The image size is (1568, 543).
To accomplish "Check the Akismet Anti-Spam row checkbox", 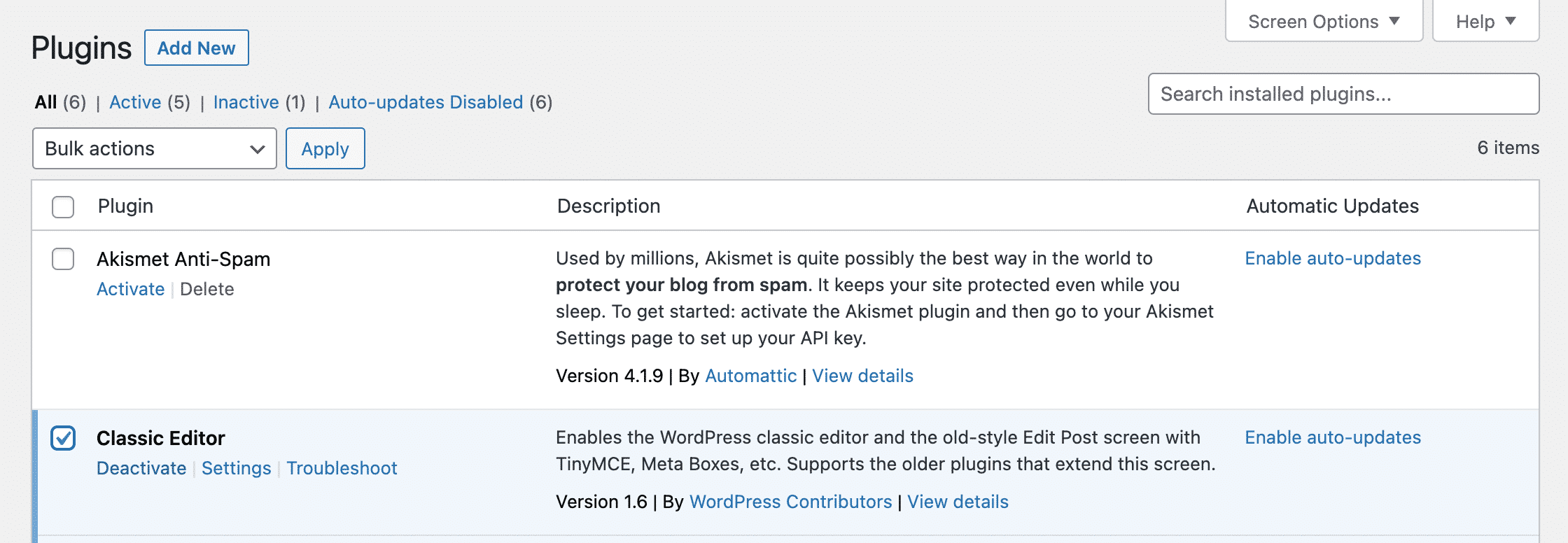I will 63,259.
